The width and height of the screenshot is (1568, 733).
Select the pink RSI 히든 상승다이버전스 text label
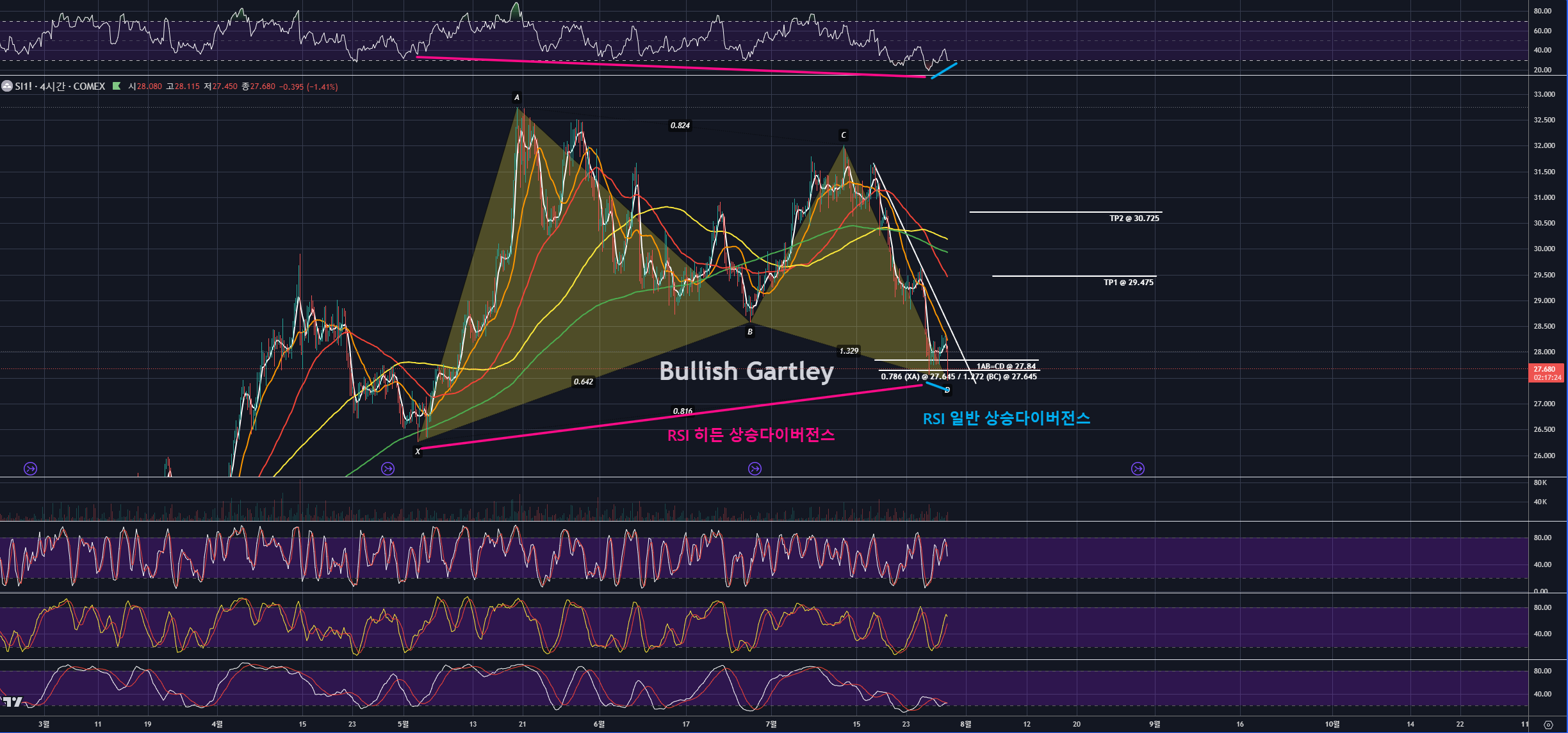(x=751, y=435)
